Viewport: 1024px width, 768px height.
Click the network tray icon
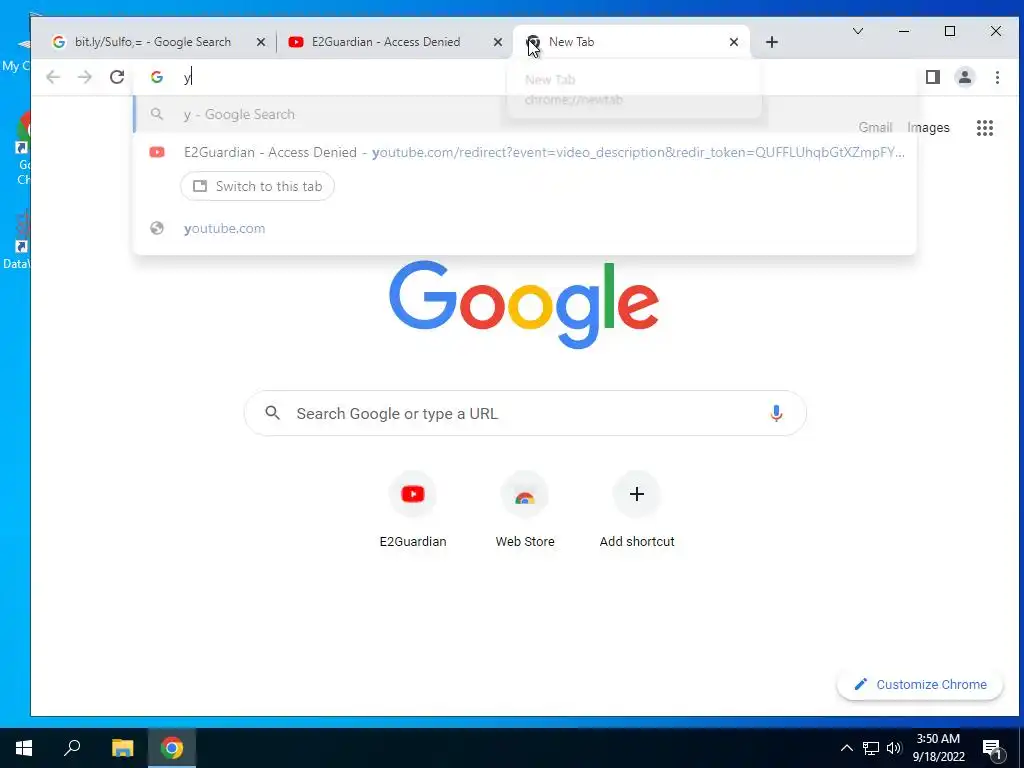click(871, 748)
